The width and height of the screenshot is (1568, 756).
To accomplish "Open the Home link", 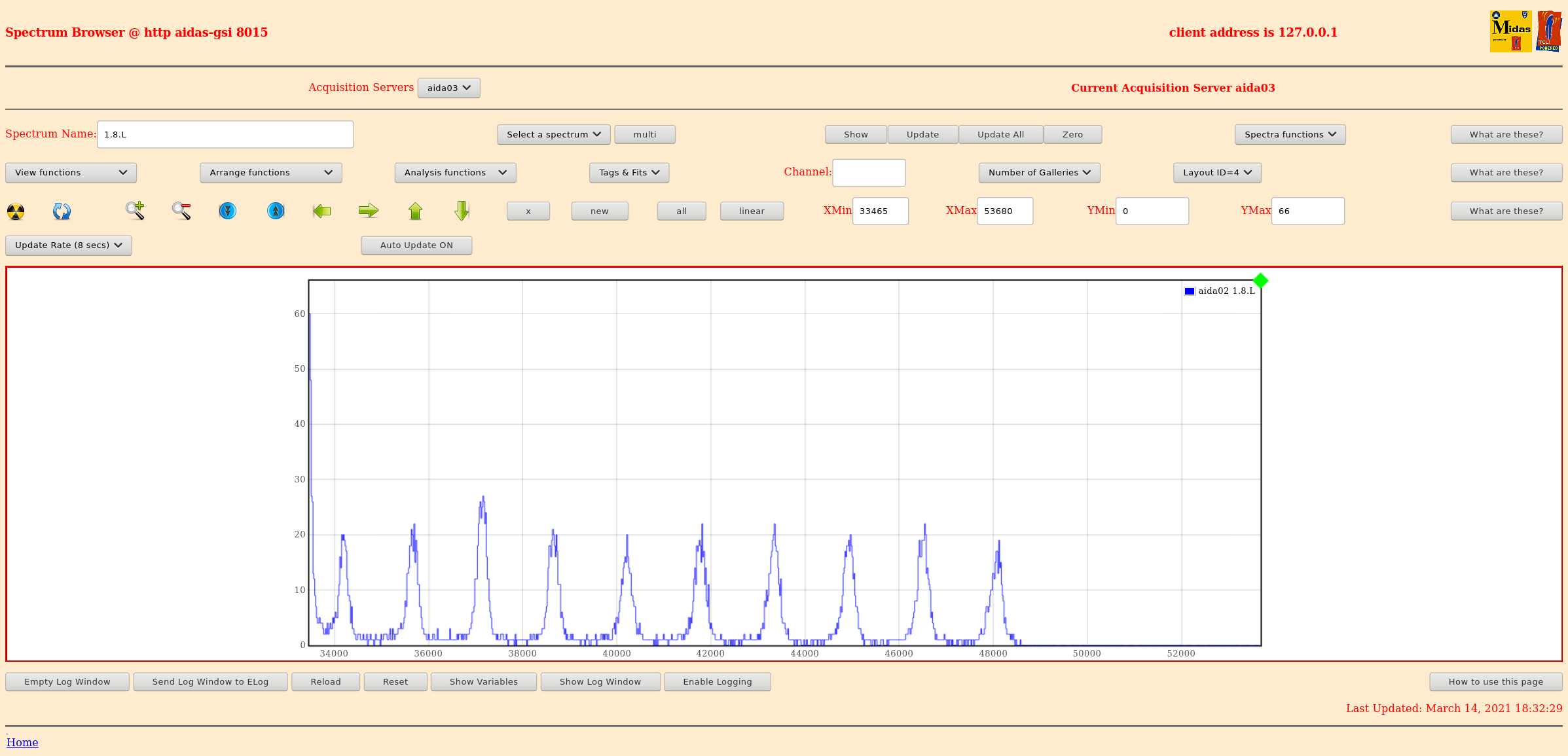I will click(x=22, y=742).
